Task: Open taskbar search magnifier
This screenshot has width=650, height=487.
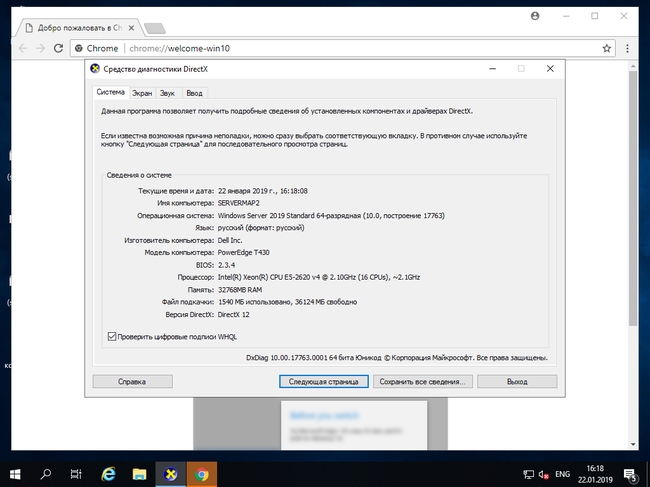Action: [46, 474]
